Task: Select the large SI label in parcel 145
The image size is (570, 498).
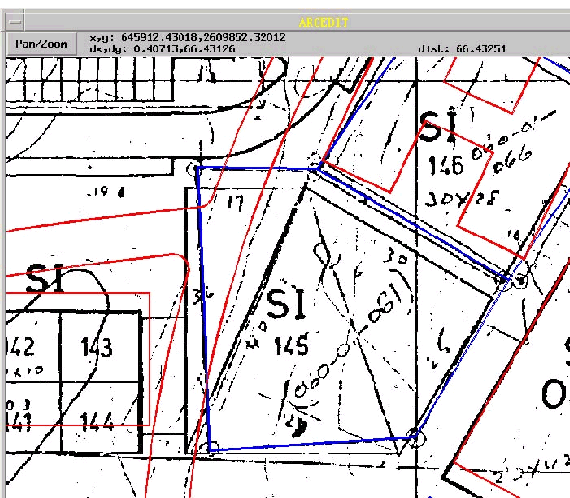Action: (286, 303)
